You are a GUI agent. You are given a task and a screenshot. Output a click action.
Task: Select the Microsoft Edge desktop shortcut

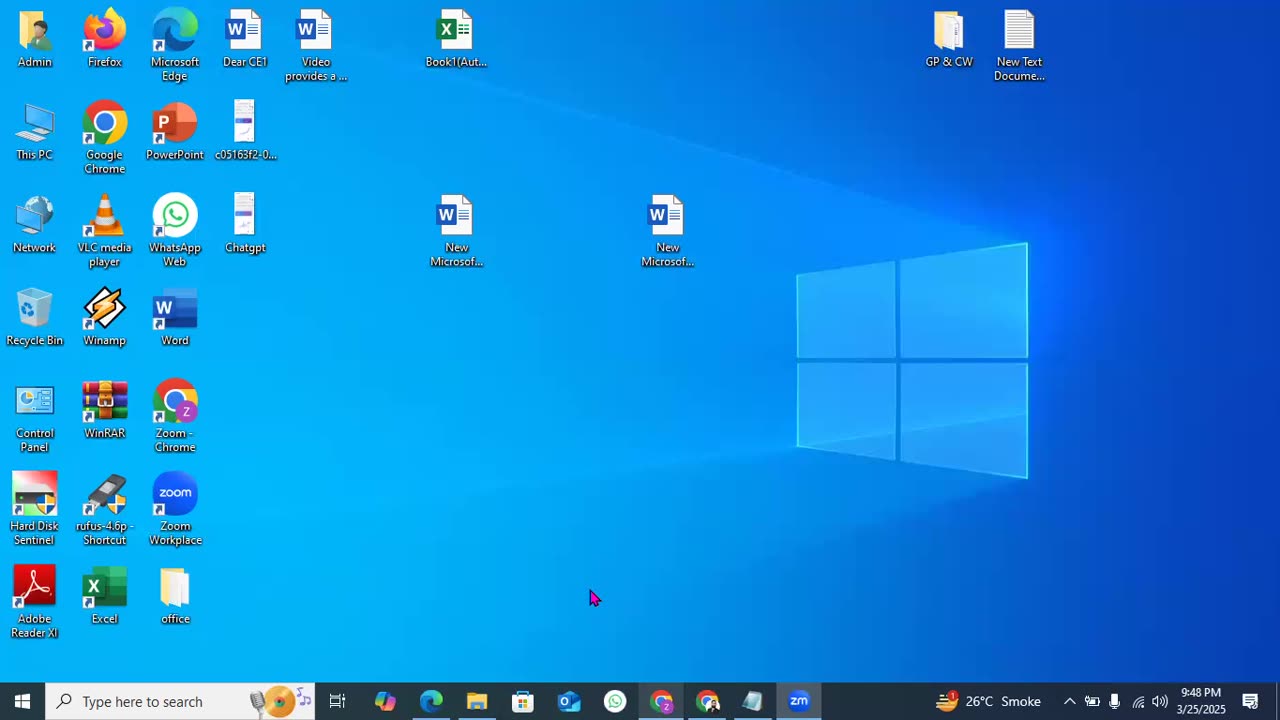click(175, 46)
